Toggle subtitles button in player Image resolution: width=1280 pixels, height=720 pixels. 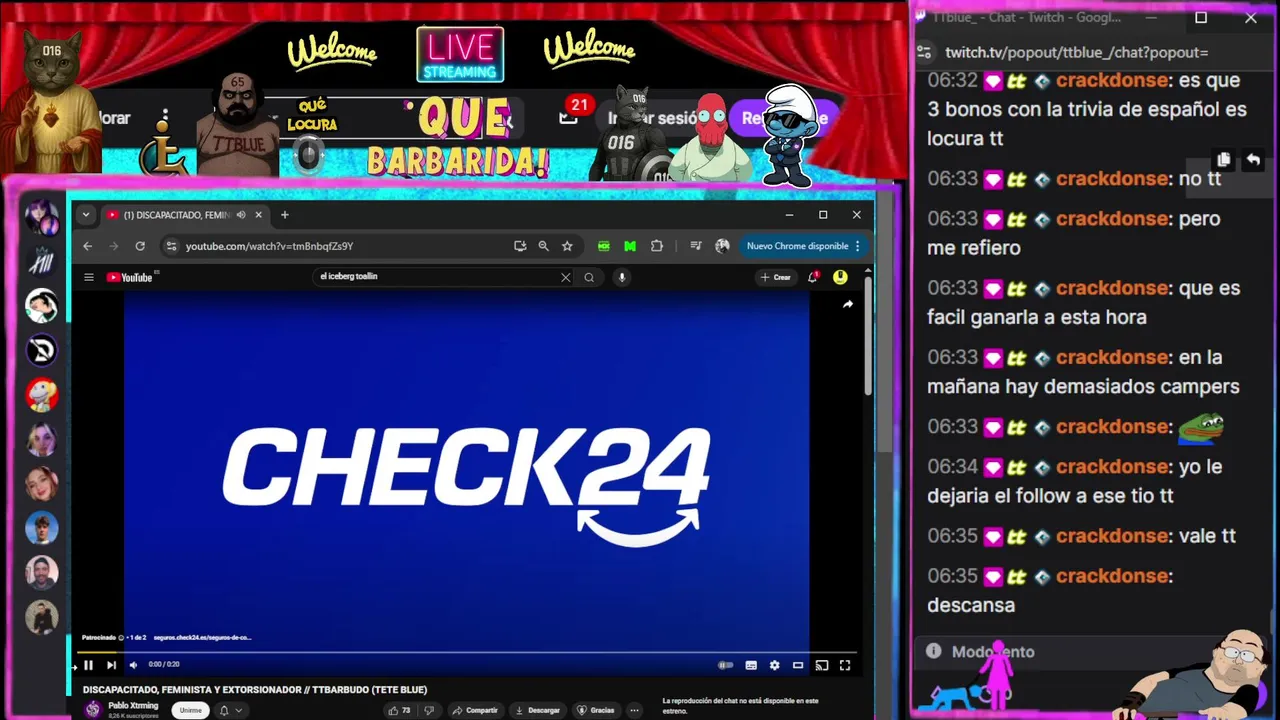(751, 665)
